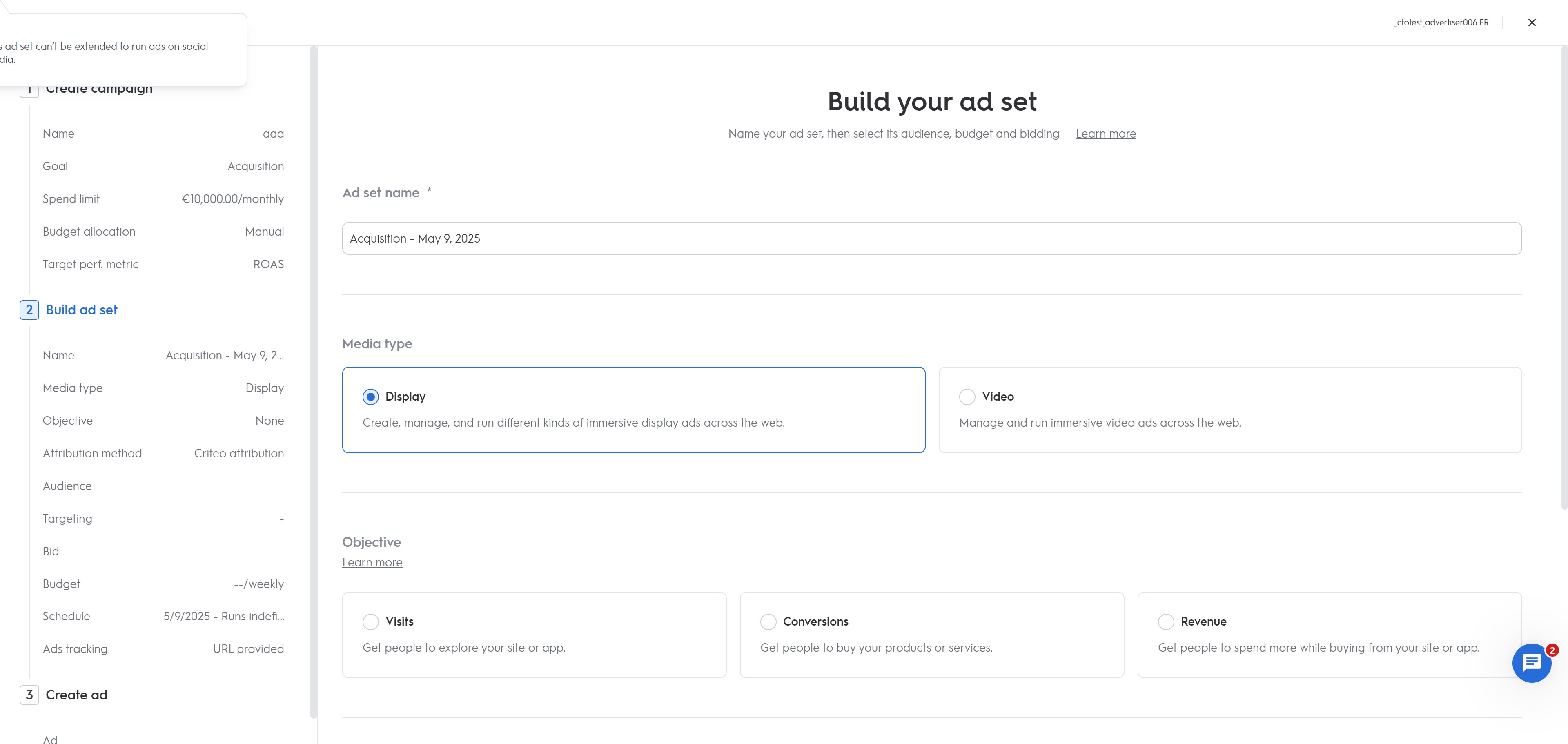Close the ad set builder with X

1532,22
